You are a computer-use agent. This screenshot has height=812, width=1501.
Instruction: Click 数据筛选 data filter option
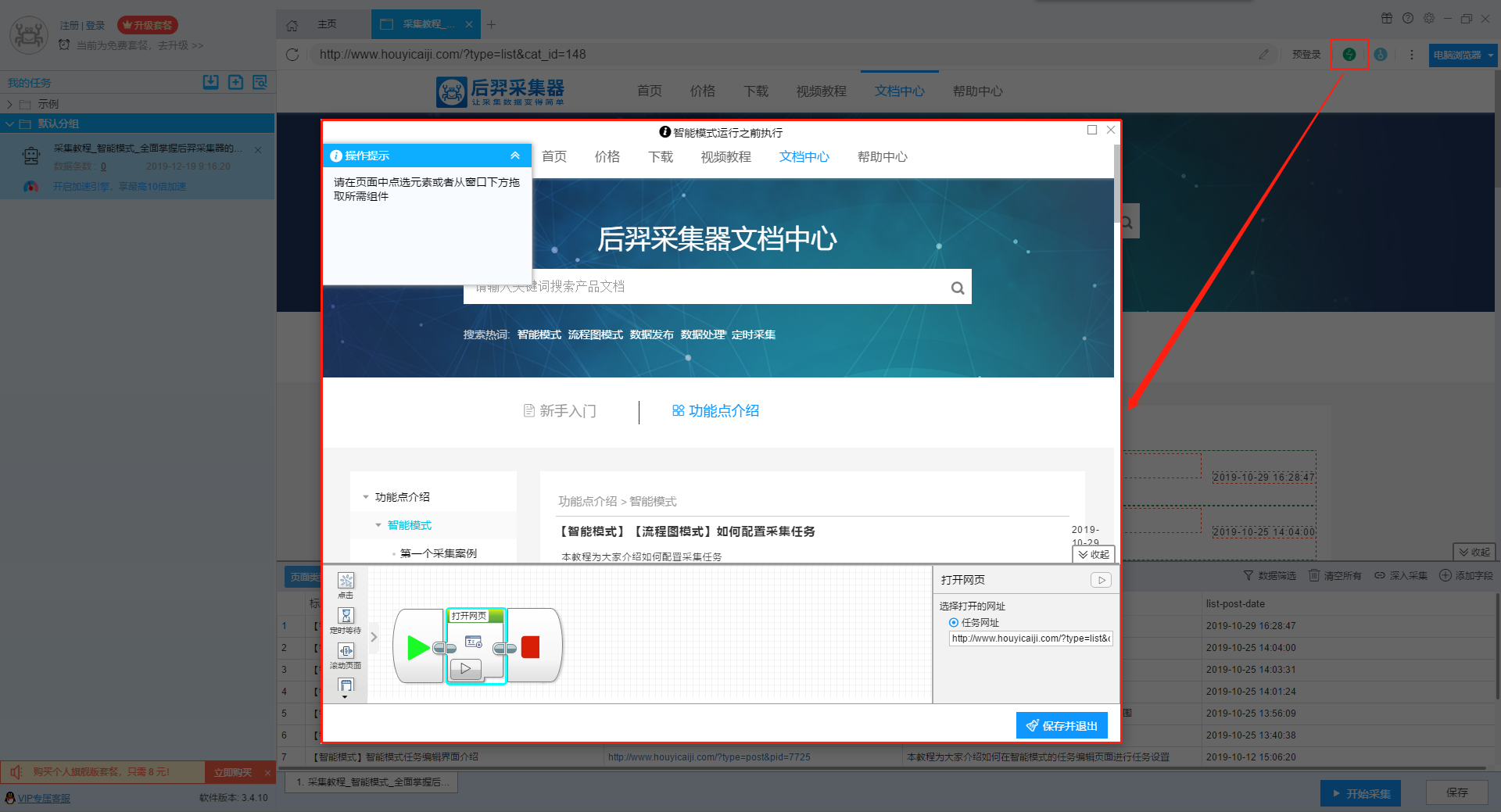tap(1270, 575)
